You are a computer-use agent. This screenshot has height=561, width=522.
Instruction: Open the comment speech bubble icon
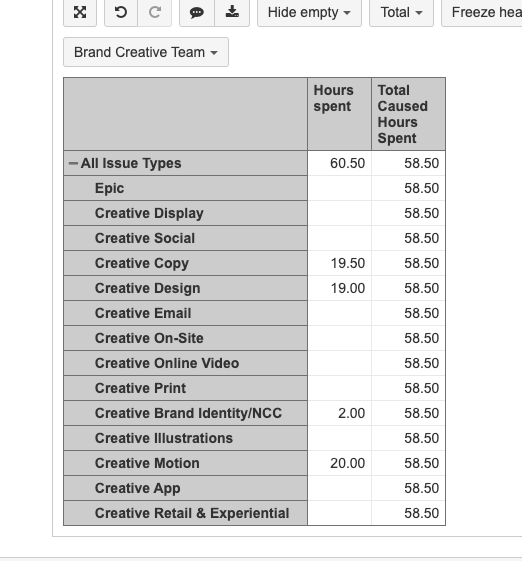coord(197,13)
